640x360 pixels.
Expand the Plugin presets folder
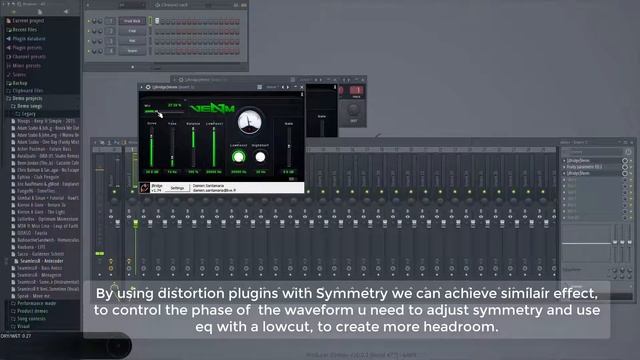(x=24, y=48)
